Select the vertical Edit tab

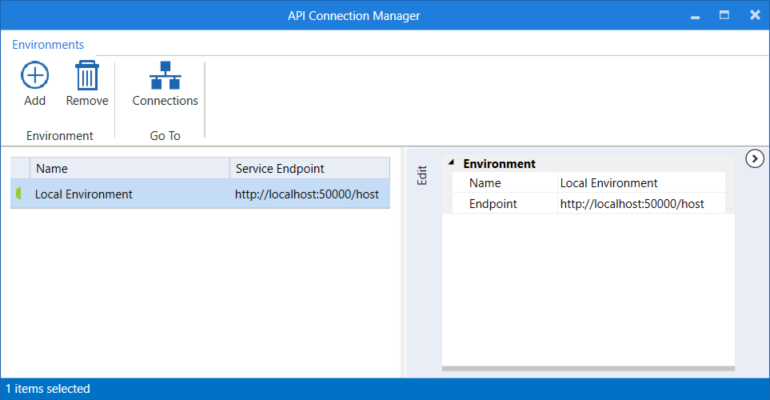coord(422,175)
